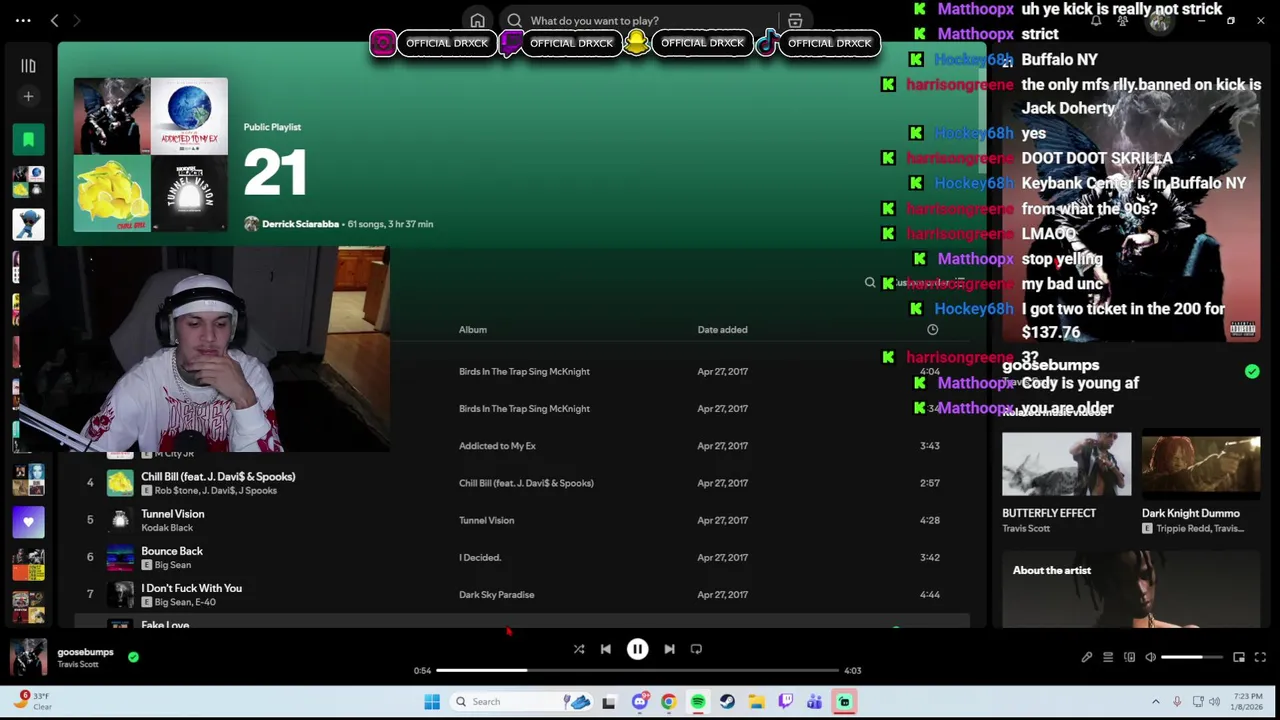Open Your Library sidebar icon
The image size is (1280, 720).
28,66
